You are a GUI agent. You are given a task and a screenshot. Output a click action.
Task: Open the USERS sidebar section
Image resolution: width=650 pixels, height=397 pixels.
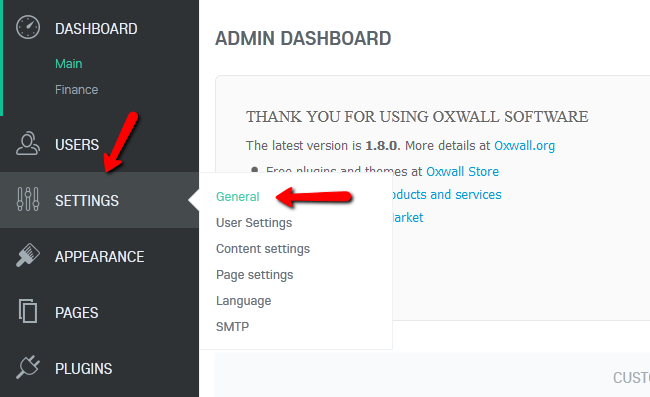(77, 145)
